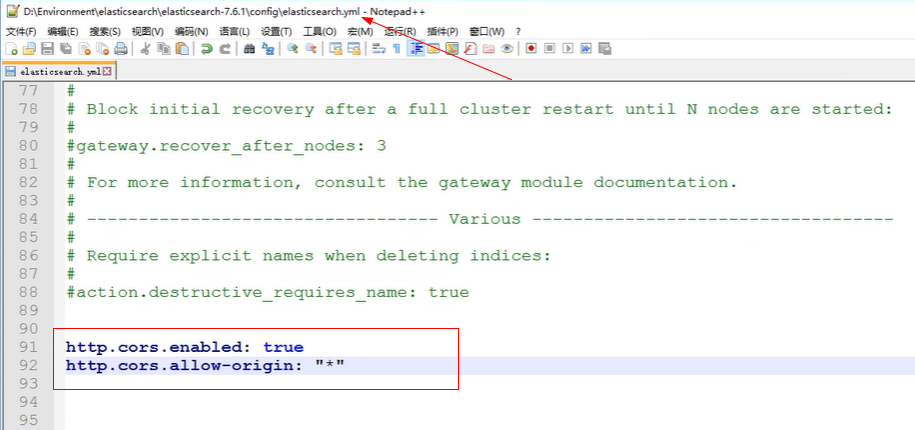Open the 编码(N) menu
The image size is (915, 430).
pos(191,32)
